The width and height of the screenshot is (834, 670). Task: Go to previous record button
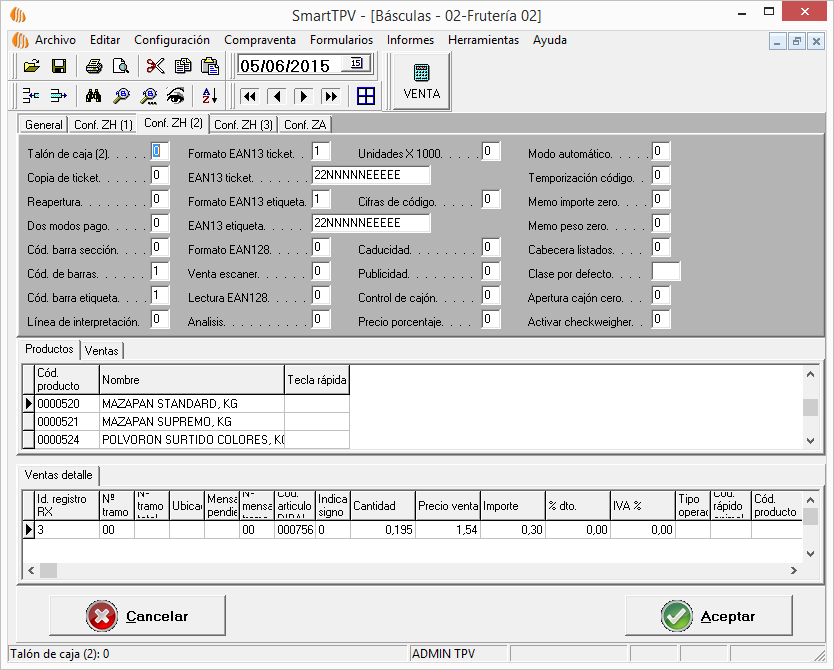tap(277, 96)
